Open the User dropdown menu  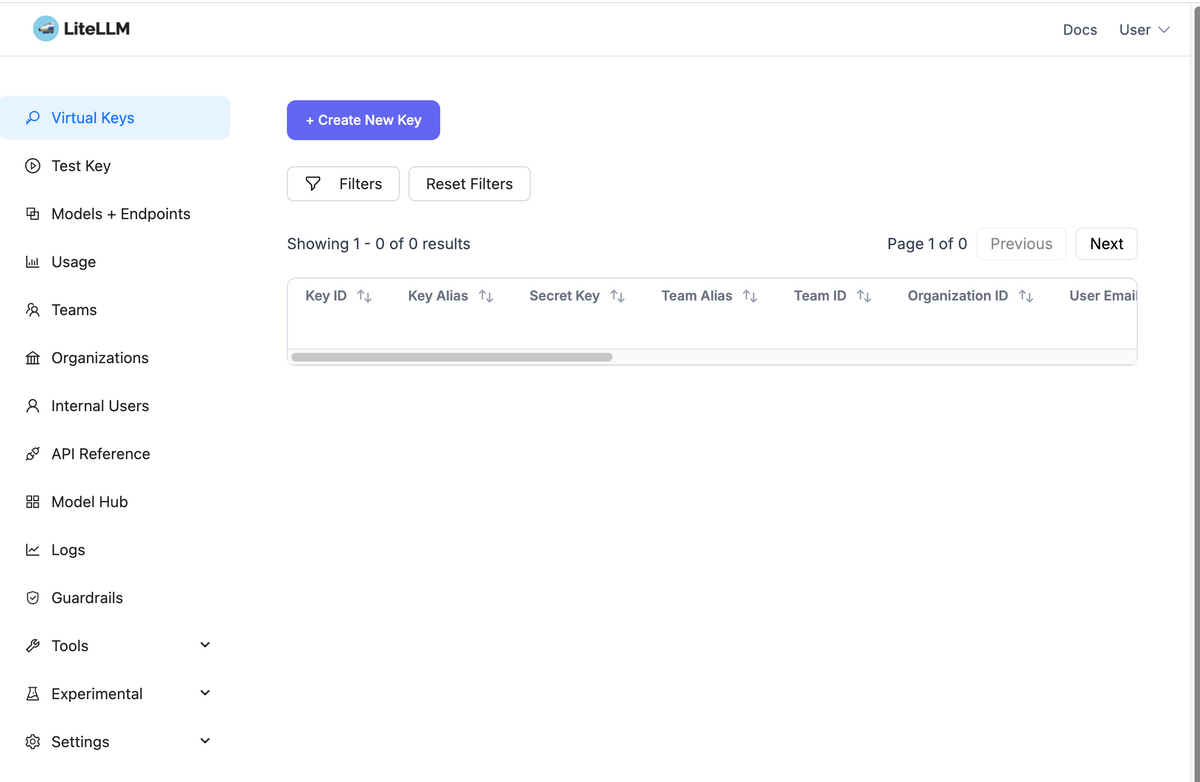click(x=1143, y=29)
